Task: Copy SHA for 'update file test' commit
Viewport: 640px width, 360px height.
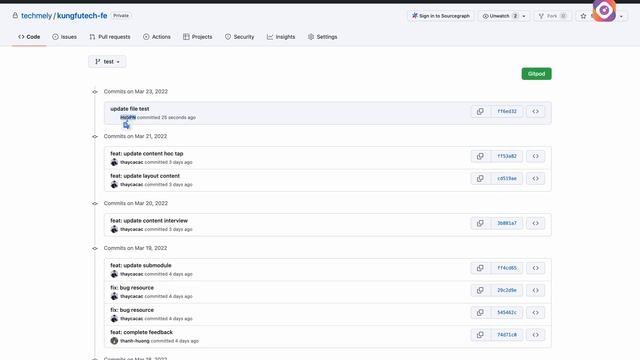Action: pyautogui.click(x=480, y=111)
